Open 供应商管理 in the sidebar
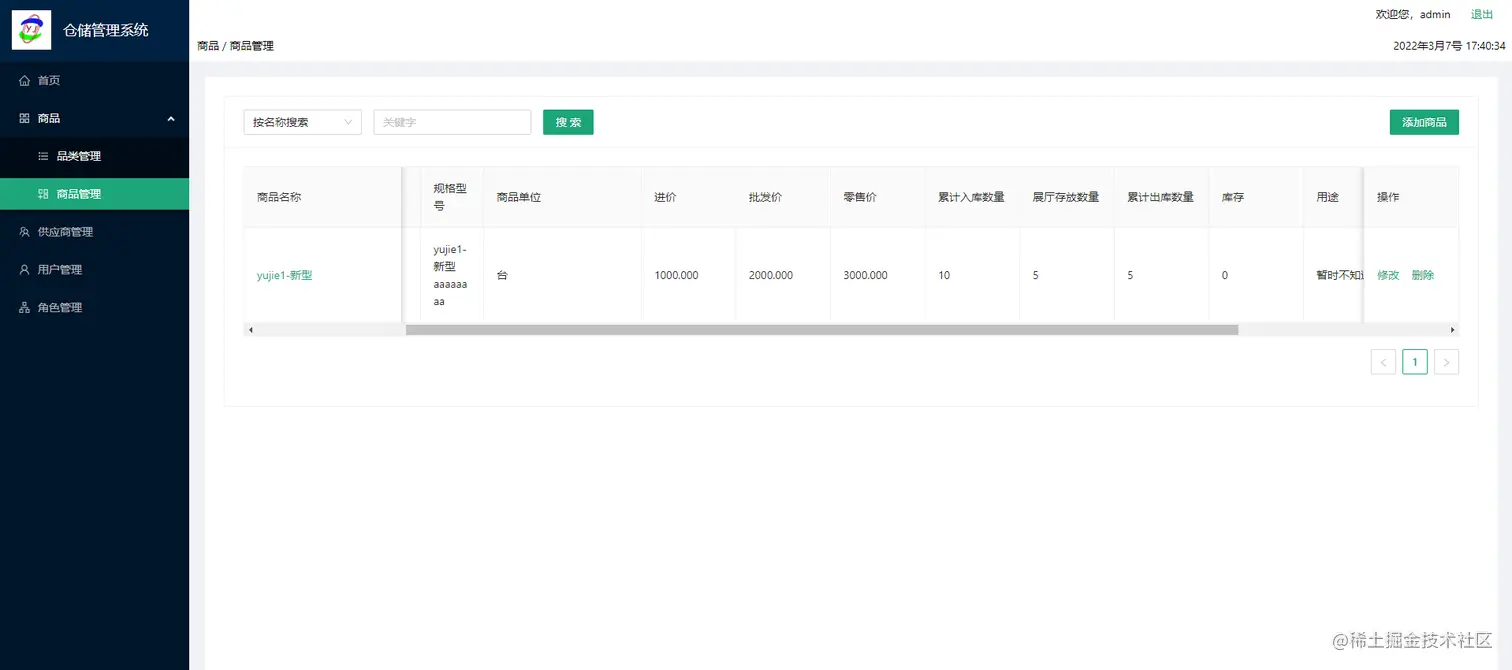The height and width of the screenshot is (670, 1512). pyautogui.click(x=94, y=232)
